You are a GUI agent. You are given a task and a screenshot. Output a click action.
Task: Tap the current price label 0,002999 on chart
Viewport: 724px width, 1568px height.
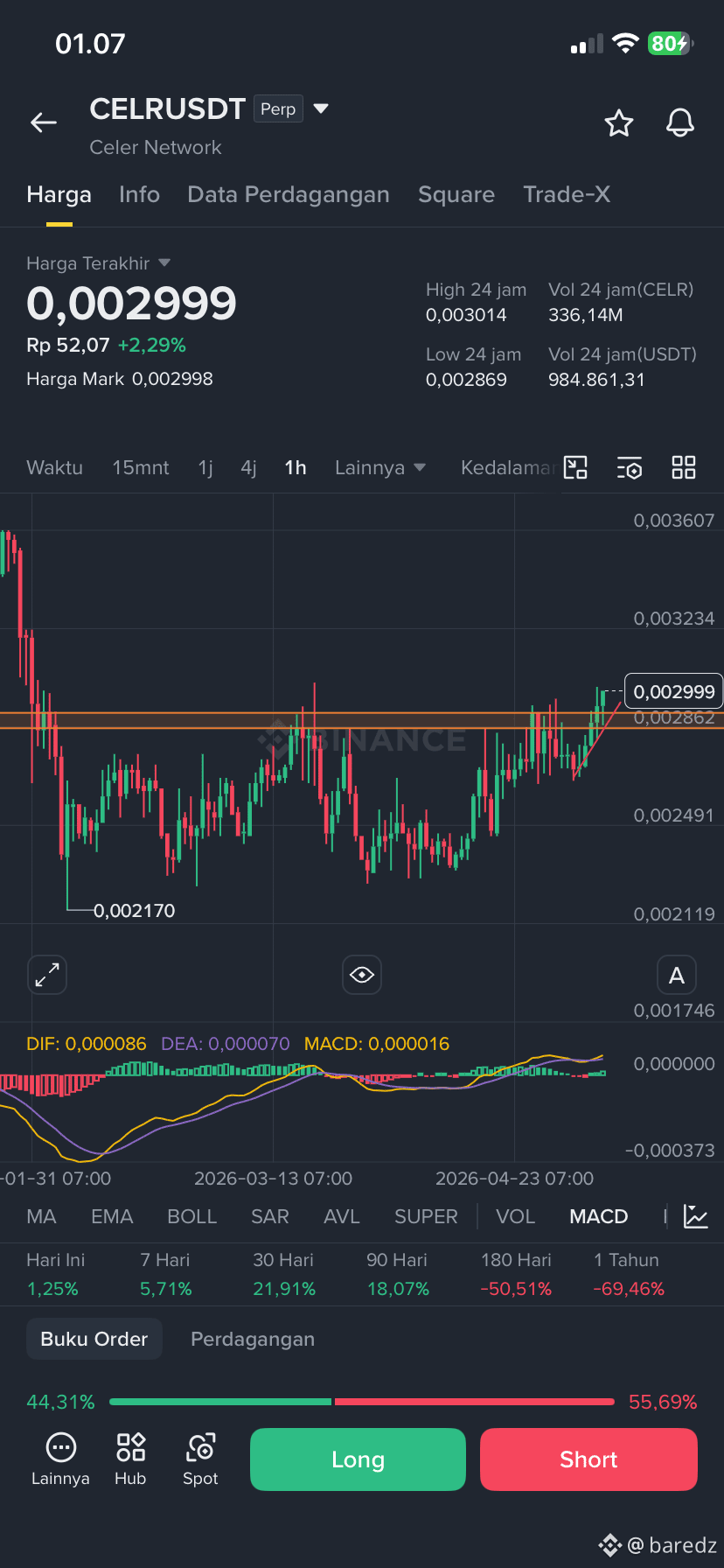[x=673, y=691]
